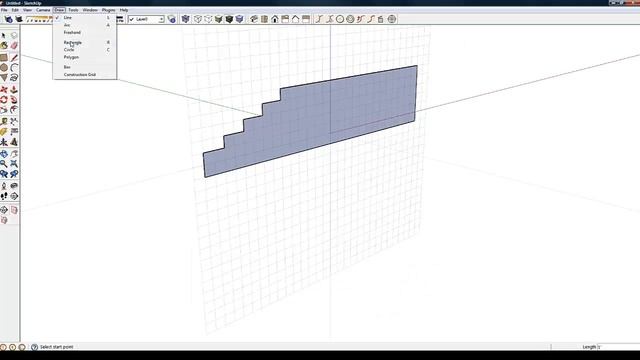Choose the Position Camera tool
This screenshot has height=360, width=640.
4,186
